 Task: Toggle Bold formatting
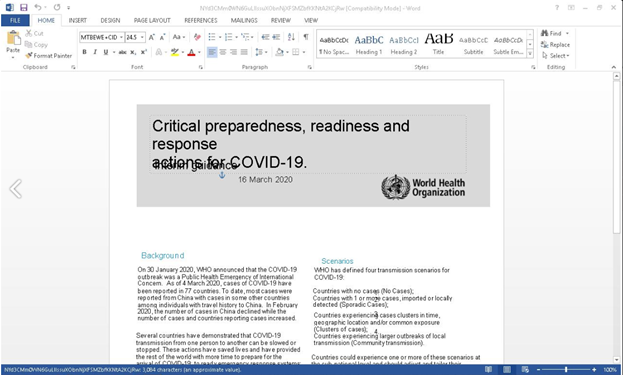[x=84, y=52]
